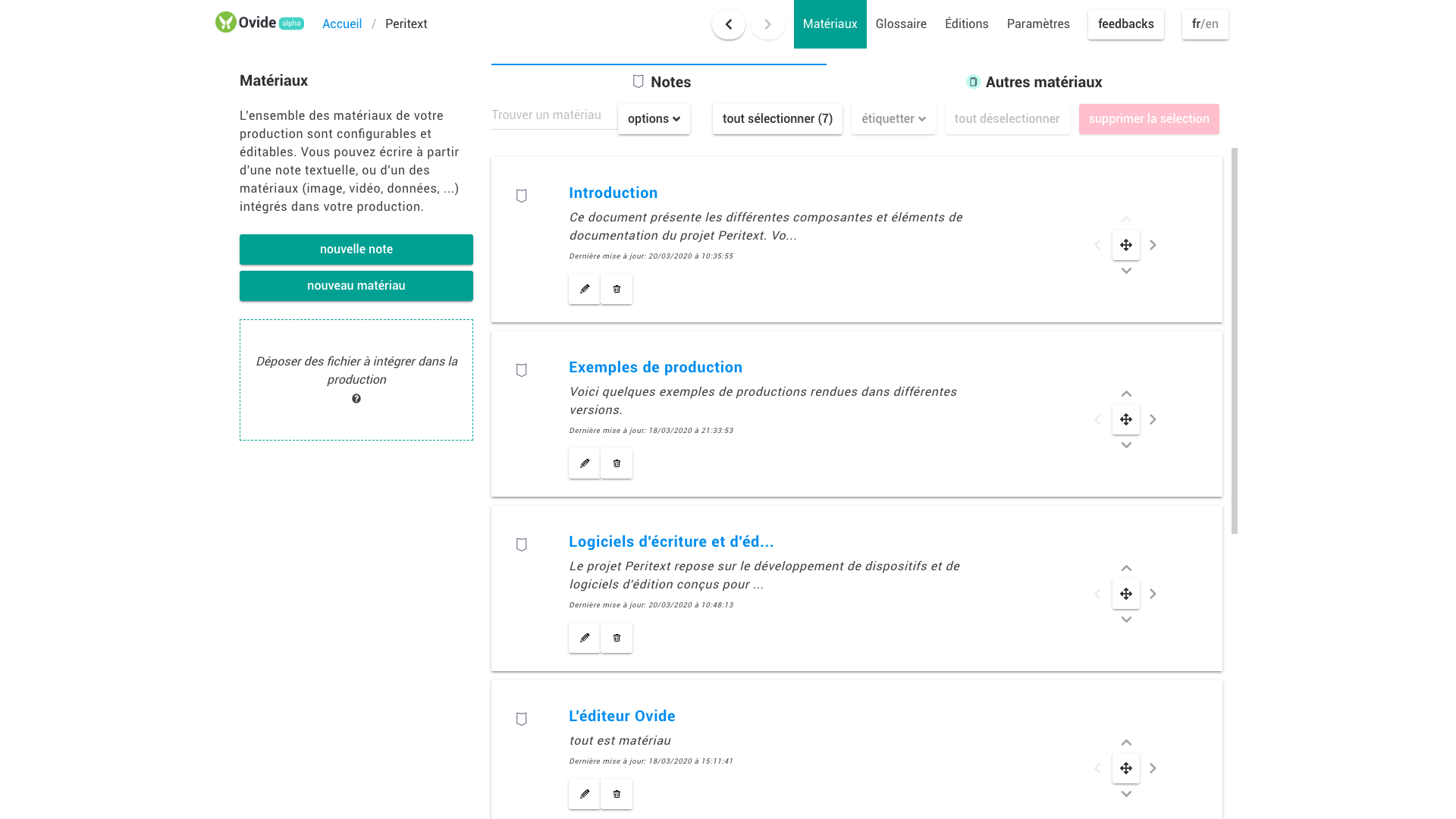This screenshot has height=819, width=1456.
Task: Move Logiciels d'écriture note down
Action: pos(1126,620)
